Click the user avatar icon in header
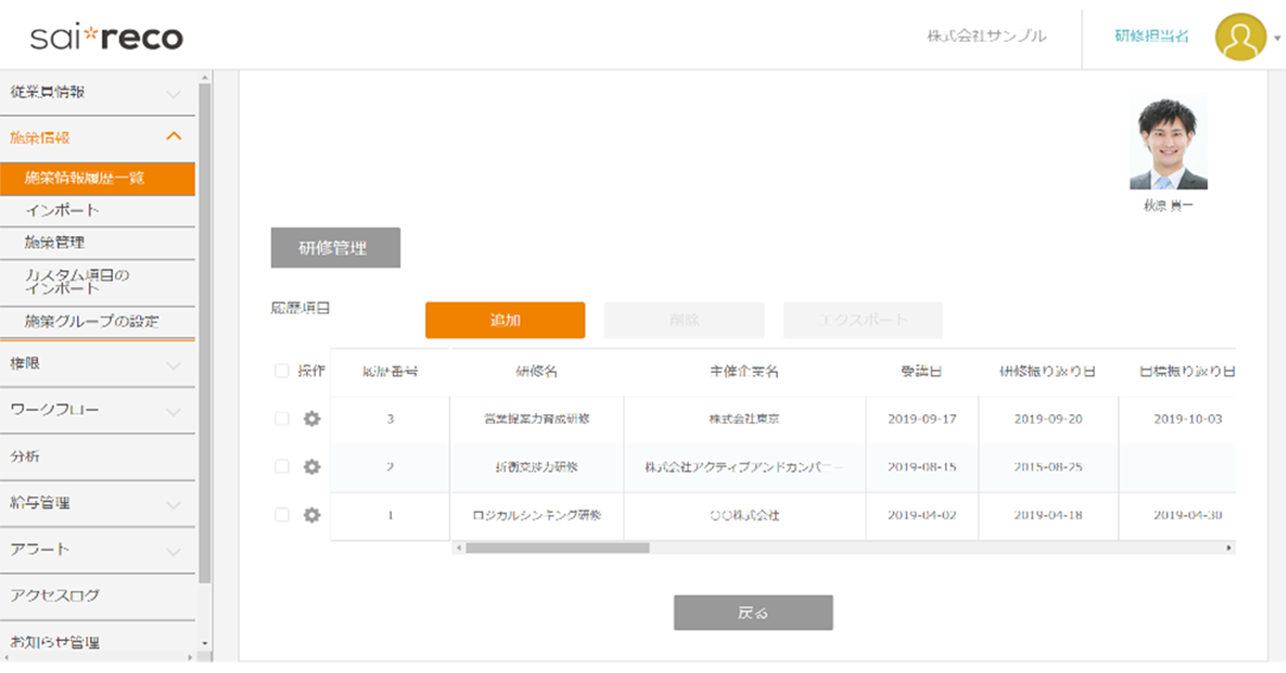This screenshot has width=1286, height=673. tap(1240, 37)
